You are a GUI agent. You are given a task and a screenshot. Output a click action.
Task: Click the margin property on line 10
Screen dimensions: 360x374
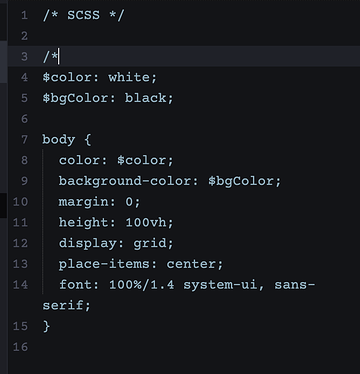click(x=83, y=202)
